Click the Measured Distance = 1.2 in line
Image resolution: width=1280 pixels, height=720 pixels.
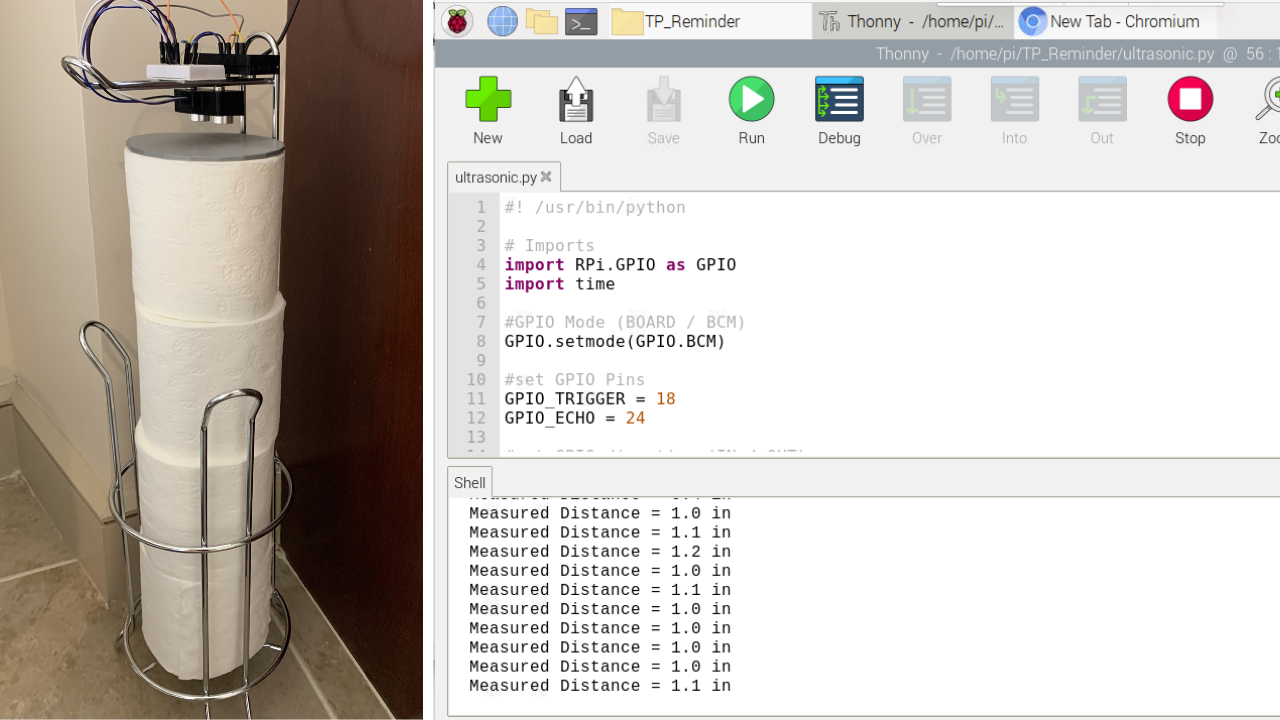(600, 552)
